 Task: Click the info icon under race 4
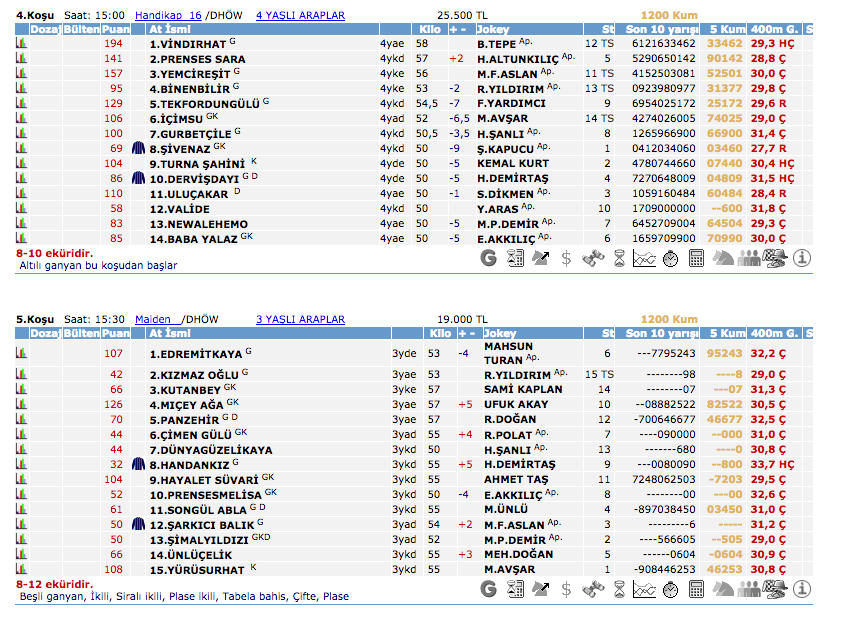coord(802,258)
